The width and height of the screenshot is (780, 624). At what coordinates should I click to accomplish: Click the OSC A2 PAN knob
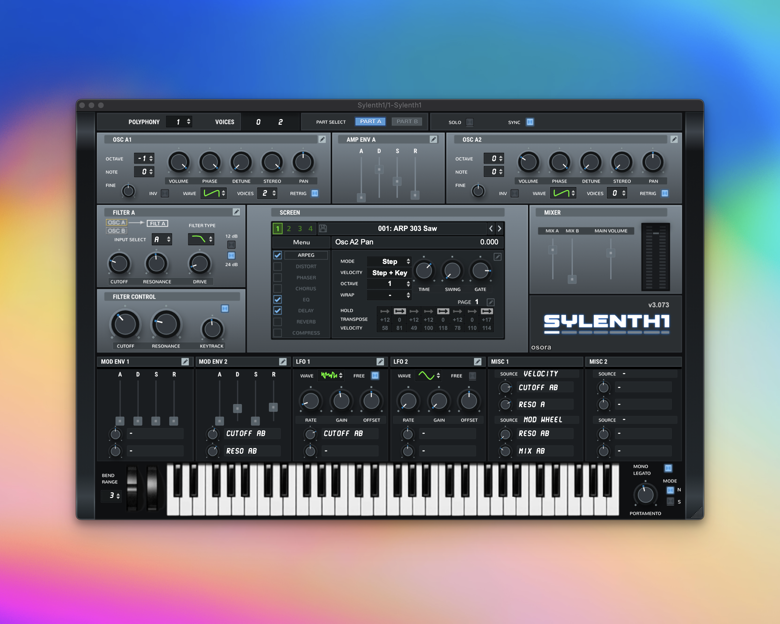coord(653,162)
